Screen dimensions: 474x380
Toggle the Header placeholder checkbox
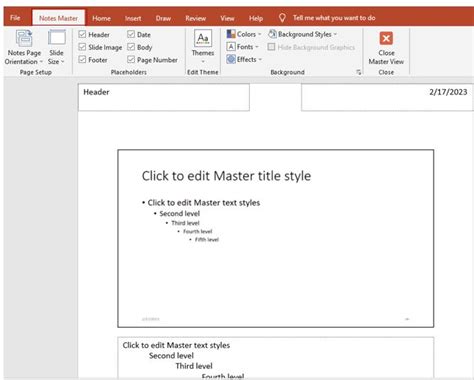coord(82,34)
